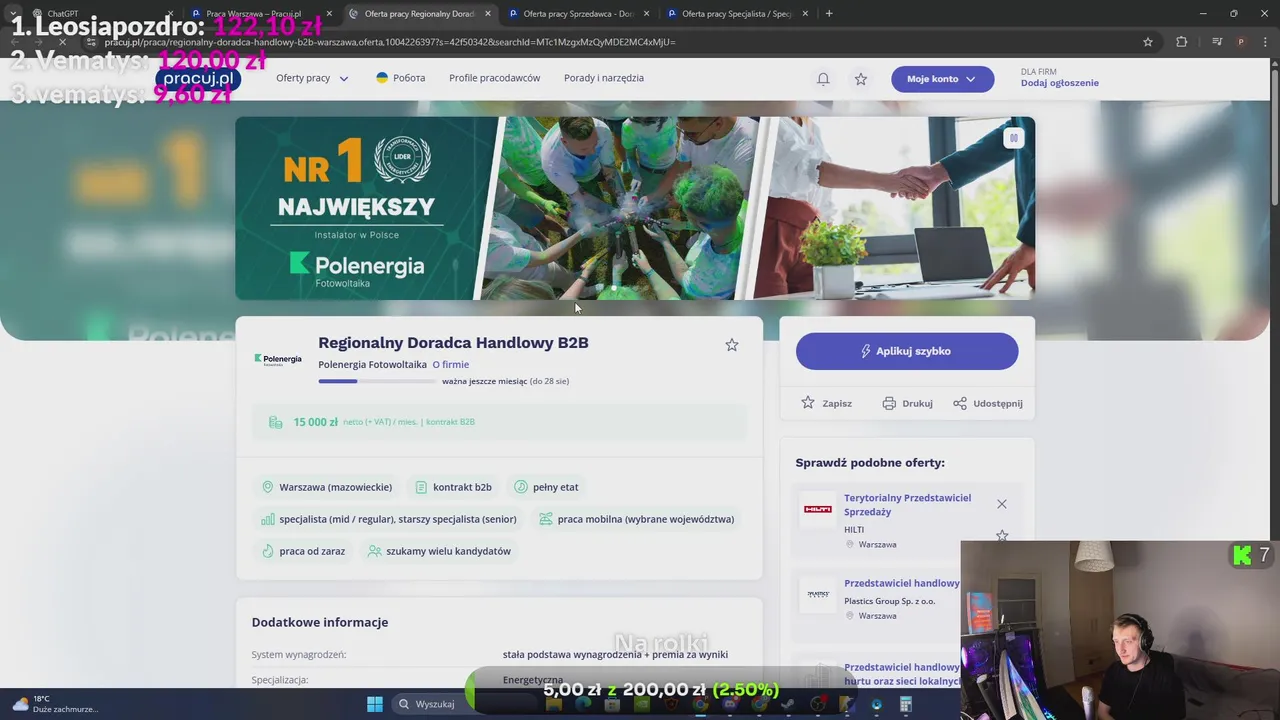Switch to Praca Warszawa – Pracuj.pl tab
Image resolution: width=1280 pixels, height=720 pixels.
260,14
